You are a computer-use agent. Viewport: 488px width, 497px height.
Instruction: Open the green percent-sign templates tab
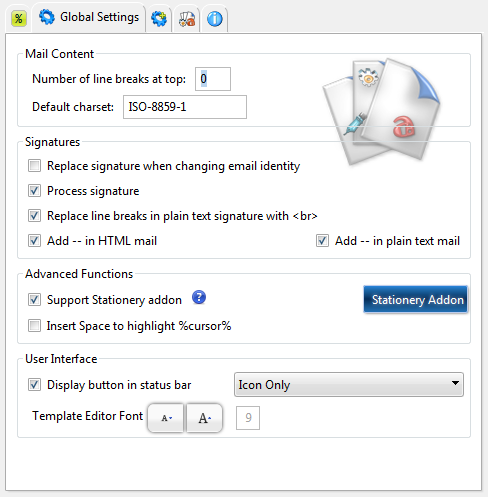(x=19, y=18)
